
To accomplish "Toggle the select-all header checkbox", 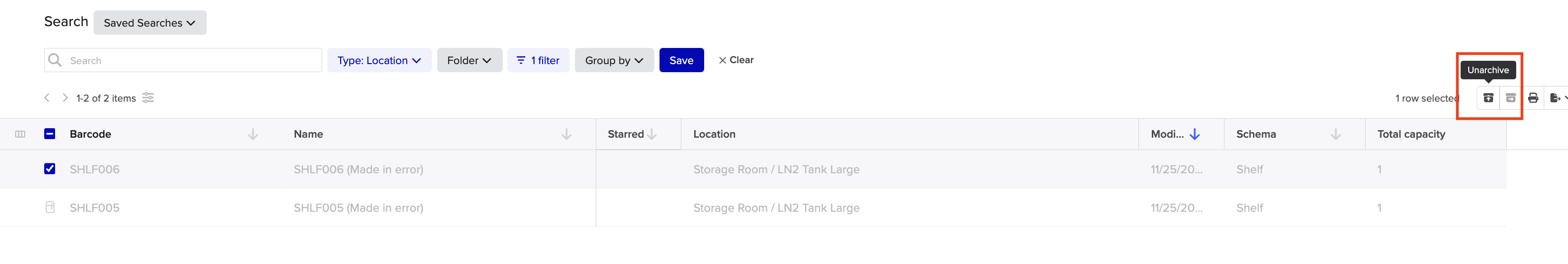I will pos(50,134).
